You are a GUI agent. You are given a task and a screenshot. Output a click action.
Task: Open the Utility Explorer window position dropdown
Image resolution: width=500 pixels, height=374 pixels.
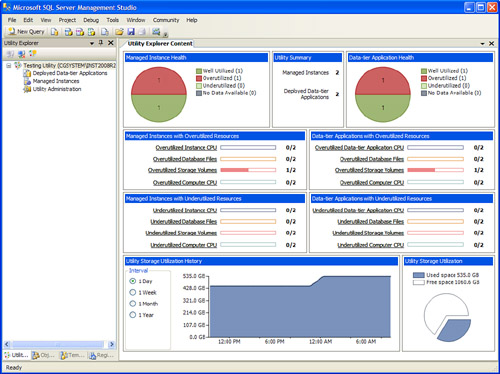pyautogui.click(x=92, y=43)
